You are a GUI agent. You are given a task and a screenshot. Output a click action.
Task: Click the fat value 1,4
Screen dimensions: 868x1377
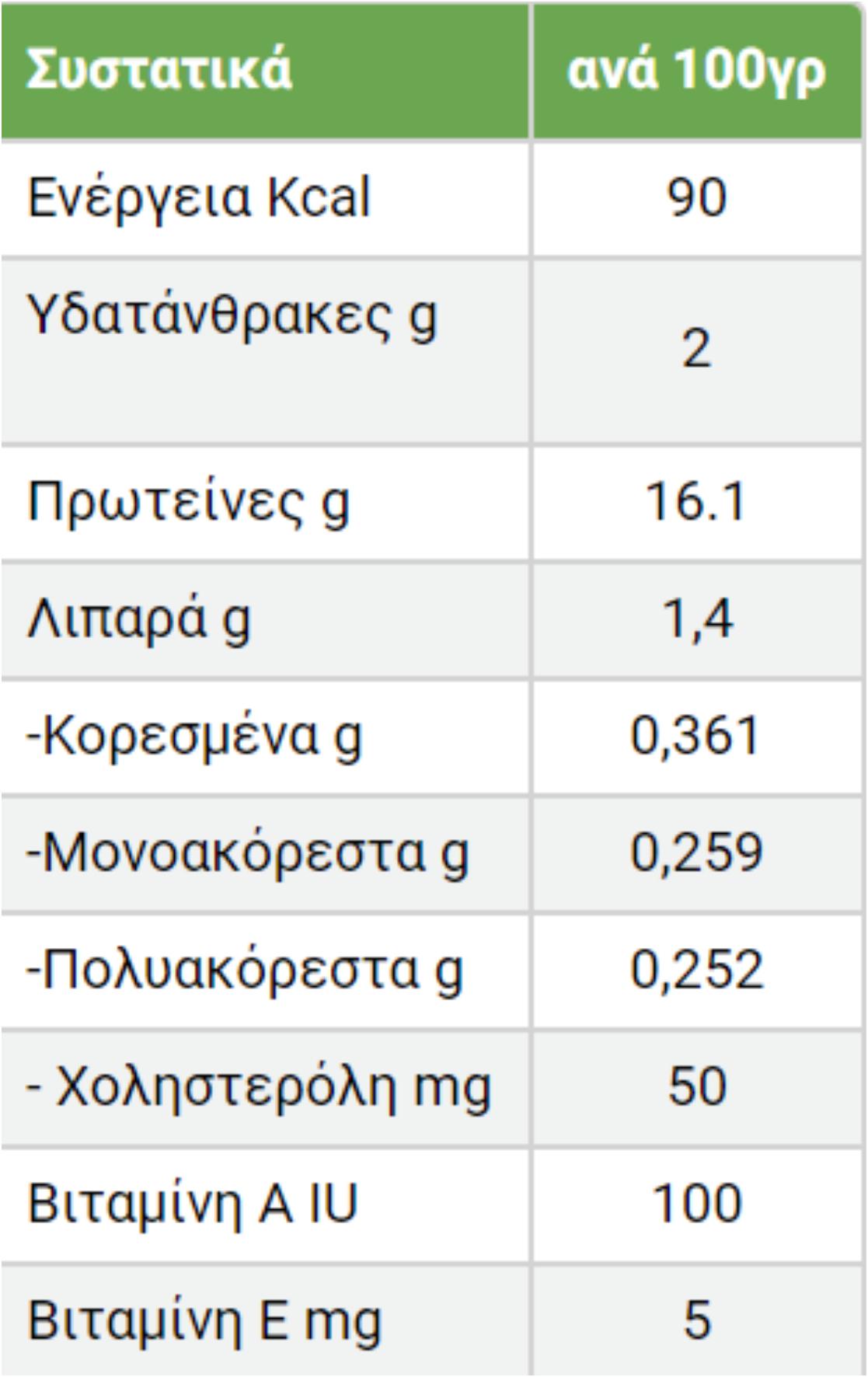pyautogui.click(x=696, y=620)
